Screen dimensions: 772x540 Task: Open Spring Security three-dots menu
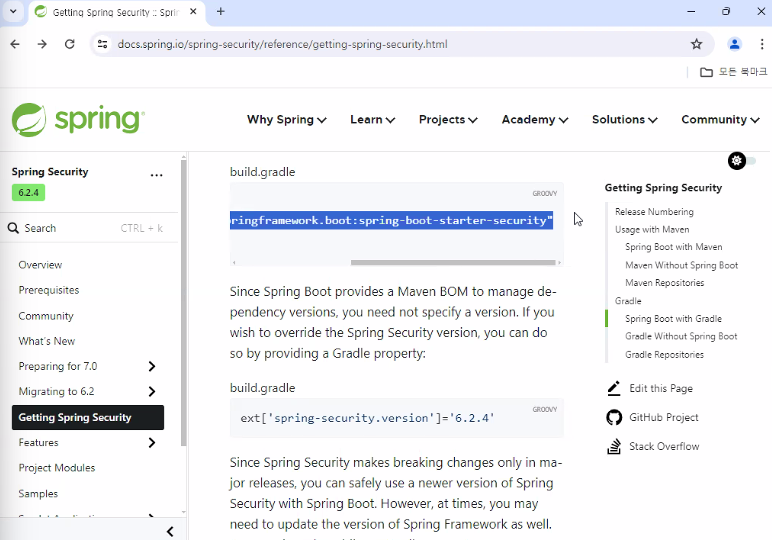tap(157, 175)
